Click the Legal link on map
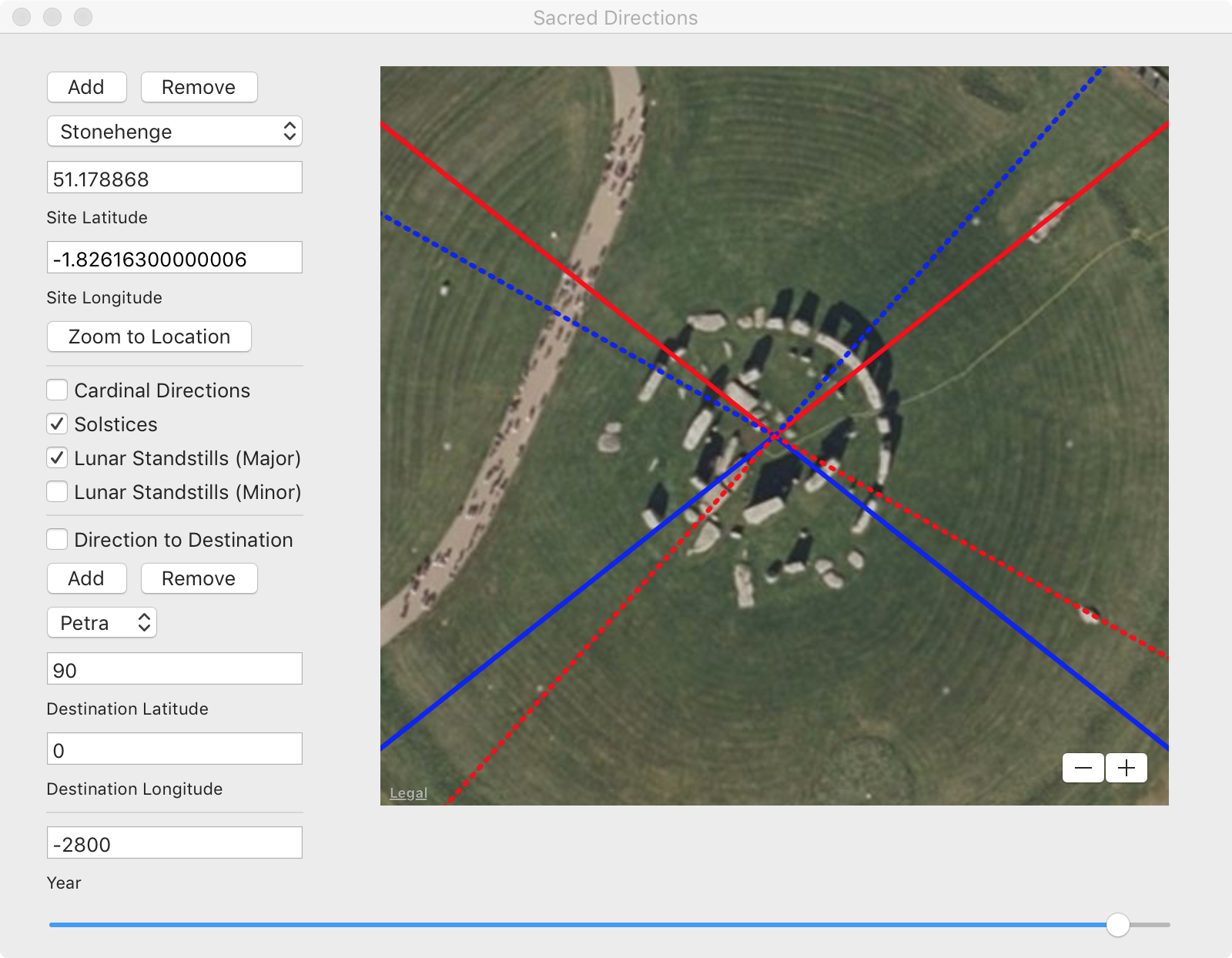 (x=408, y=793)
